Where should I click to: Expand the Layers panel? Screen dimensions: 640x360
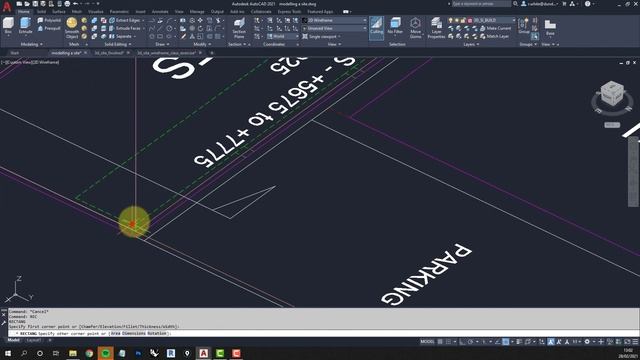click(471, 44)
